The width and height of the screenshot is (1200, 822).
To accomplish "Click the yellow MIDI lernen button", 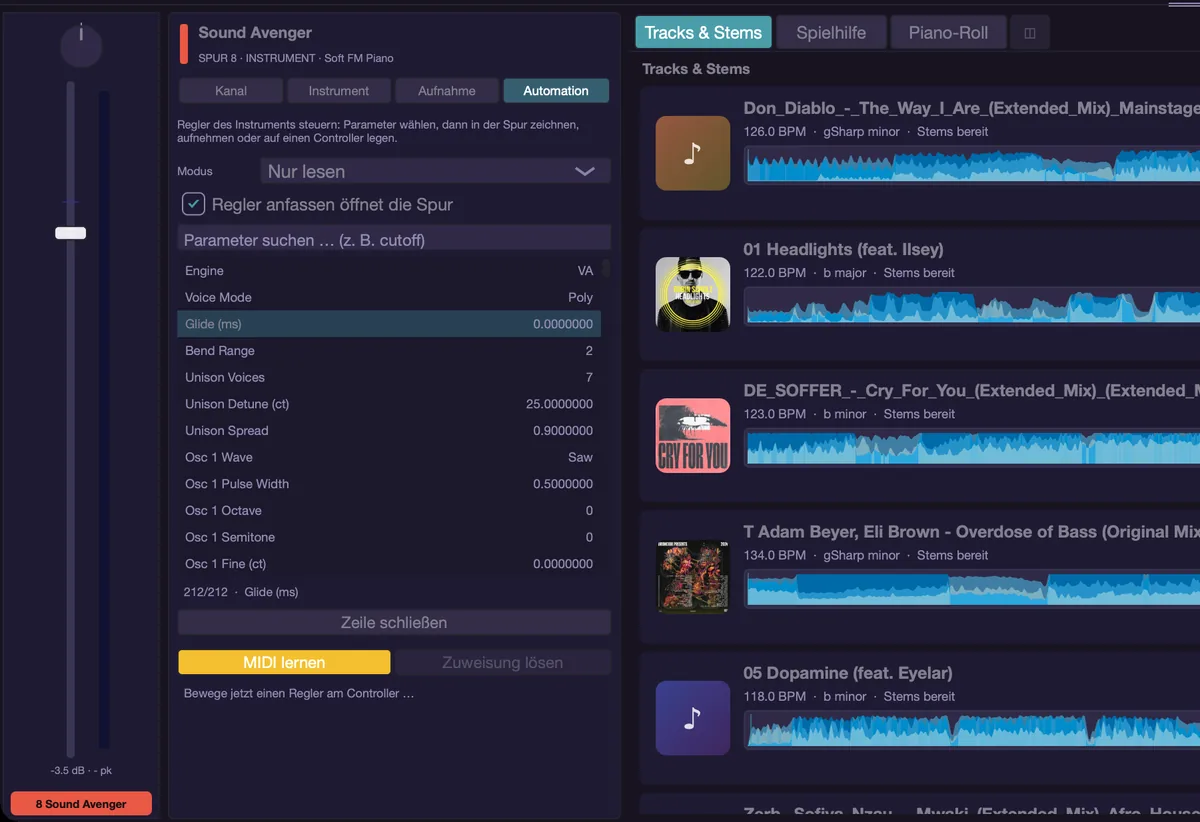I will tap(284, 662).
